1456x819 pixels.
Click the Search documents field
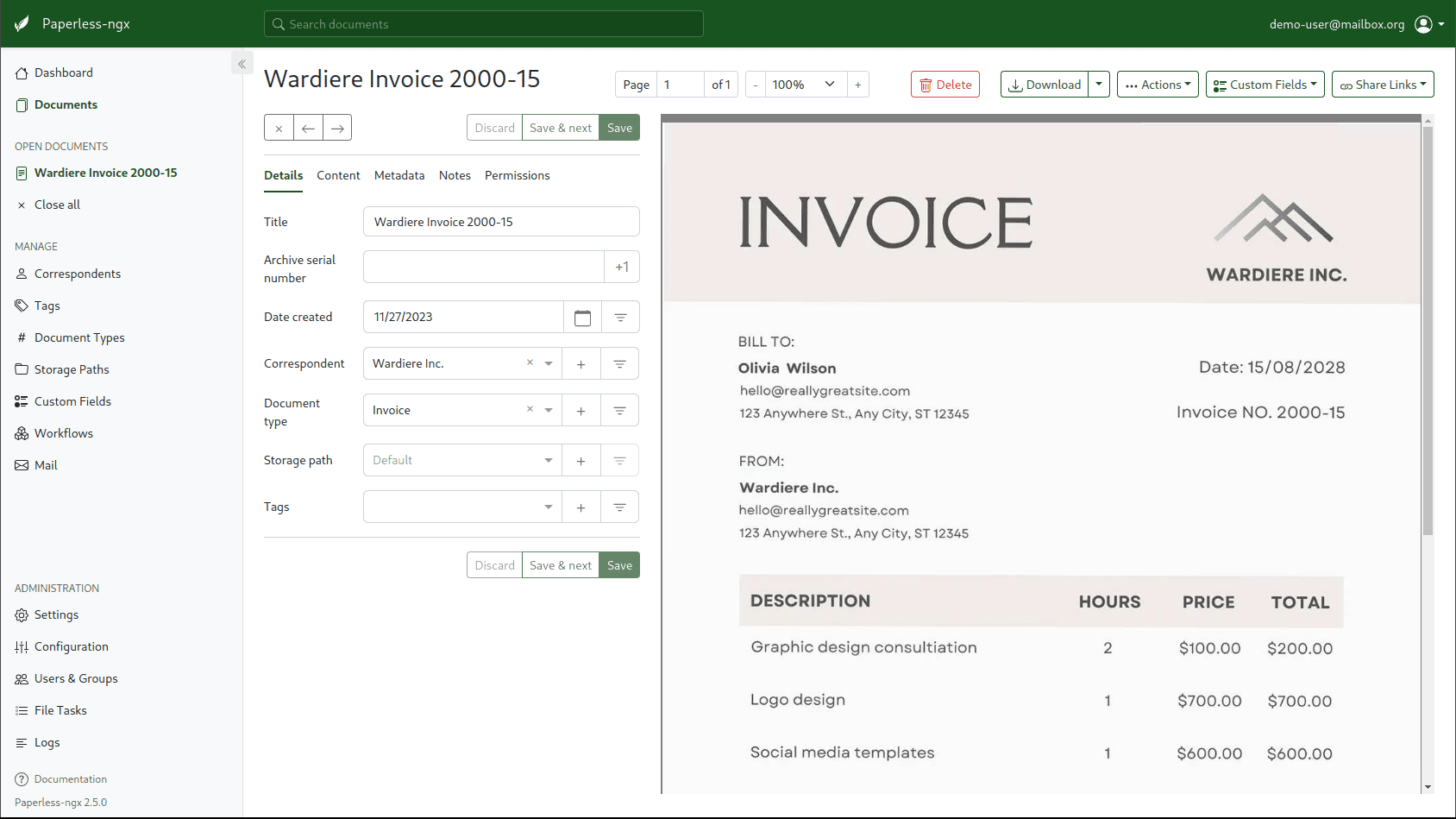click(483, 24)
